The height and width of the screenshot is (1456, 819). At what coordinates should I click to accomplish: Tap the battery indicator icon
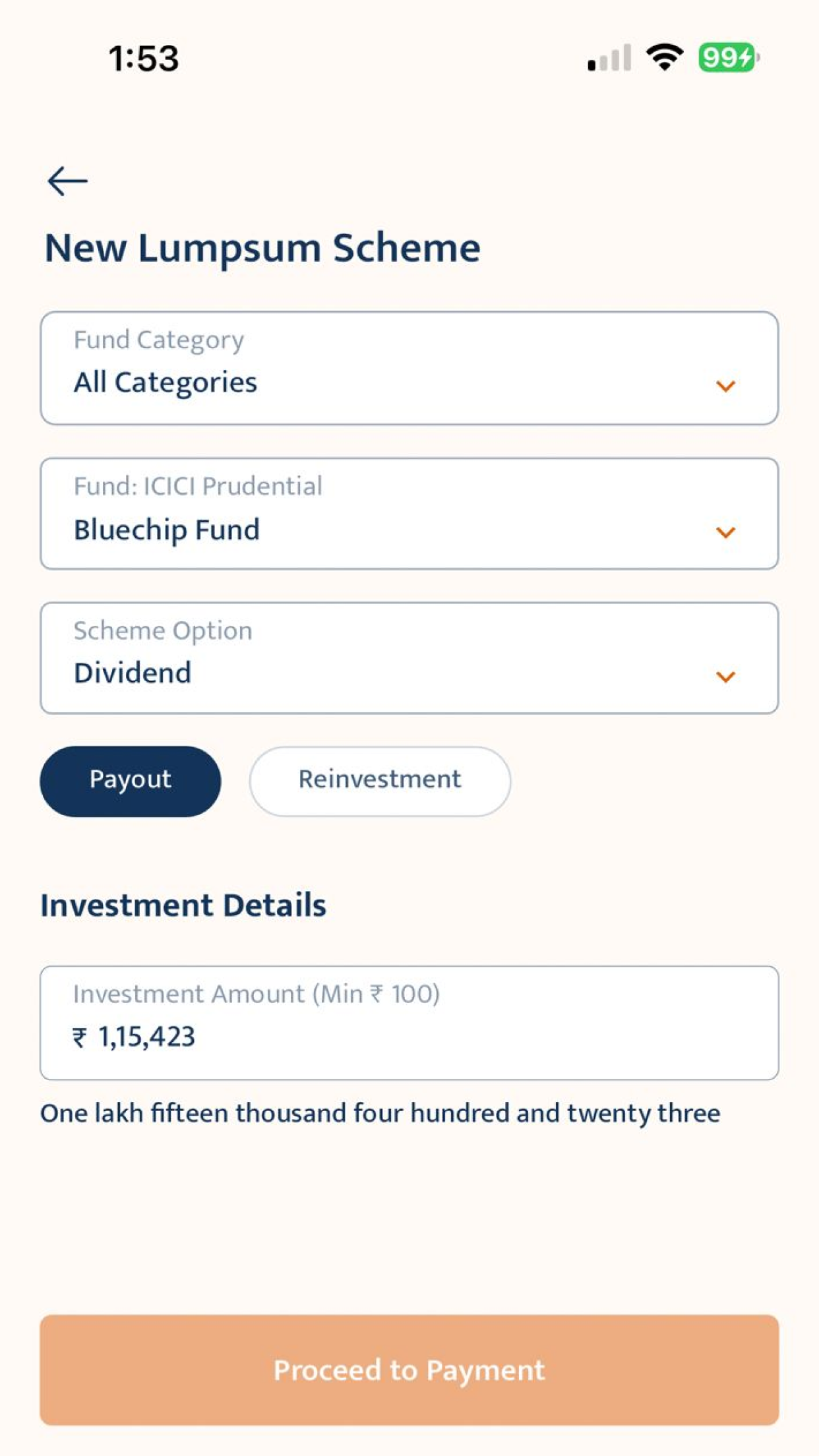pos(729,57)
